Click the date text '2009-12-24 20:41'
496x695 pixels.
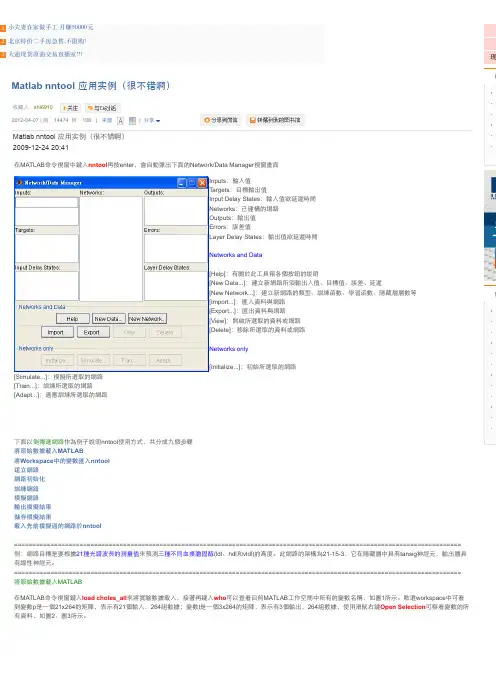(x=41, y=148)
